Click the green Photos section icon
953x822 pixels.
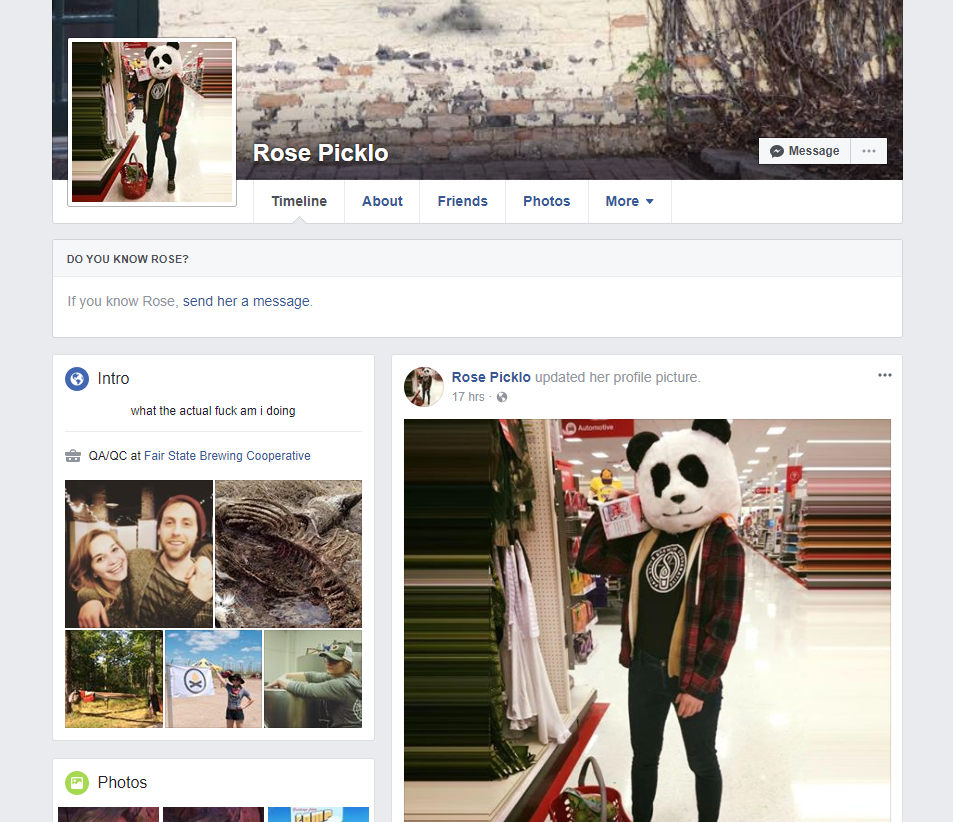tap(77, 783)
